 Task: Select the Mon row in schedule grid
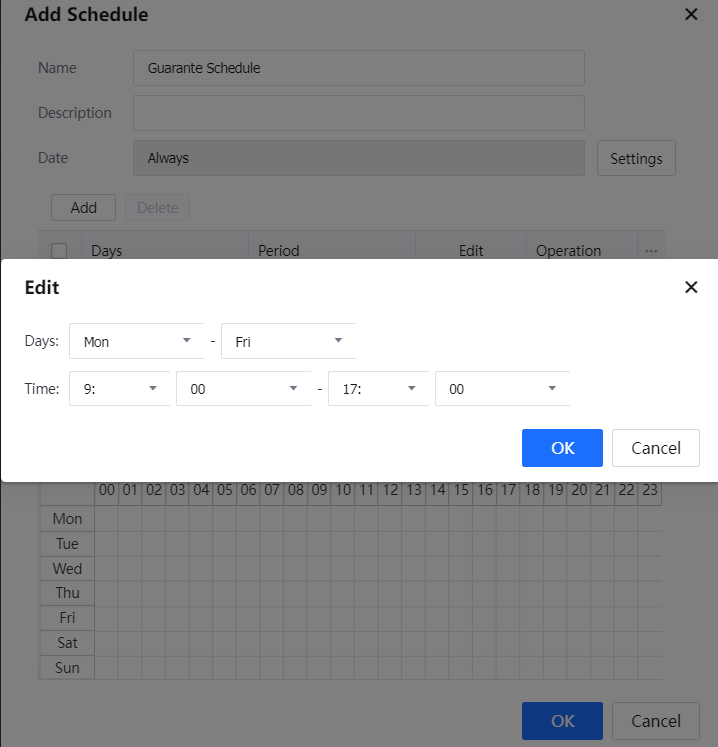tap(67, 519)
